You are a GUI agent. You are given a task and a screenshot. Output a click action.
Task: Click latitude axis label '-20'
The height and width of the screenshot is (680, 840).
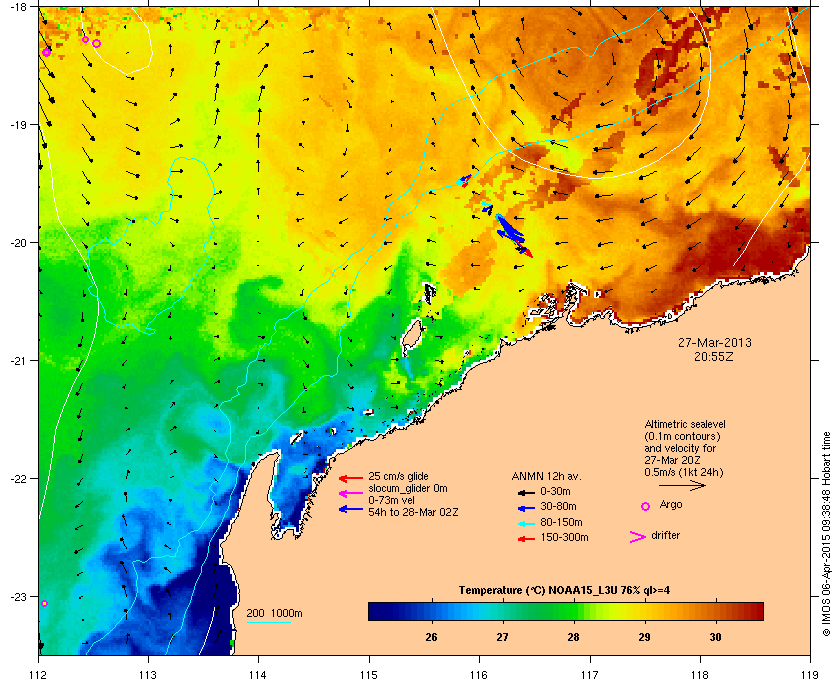(x=19, y=243)
